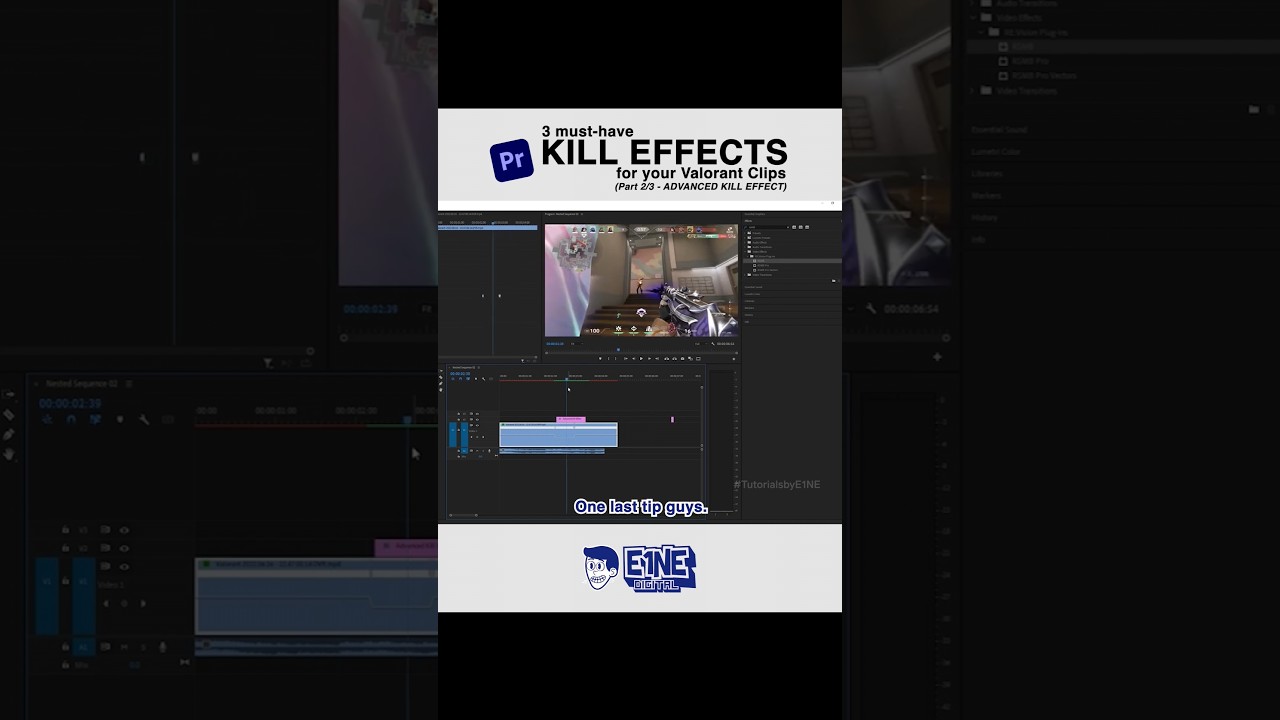Expand the Audio Transitions folder
This screenshot has height=720, width=1280.
pyautogui.click(x=745, y=247)
